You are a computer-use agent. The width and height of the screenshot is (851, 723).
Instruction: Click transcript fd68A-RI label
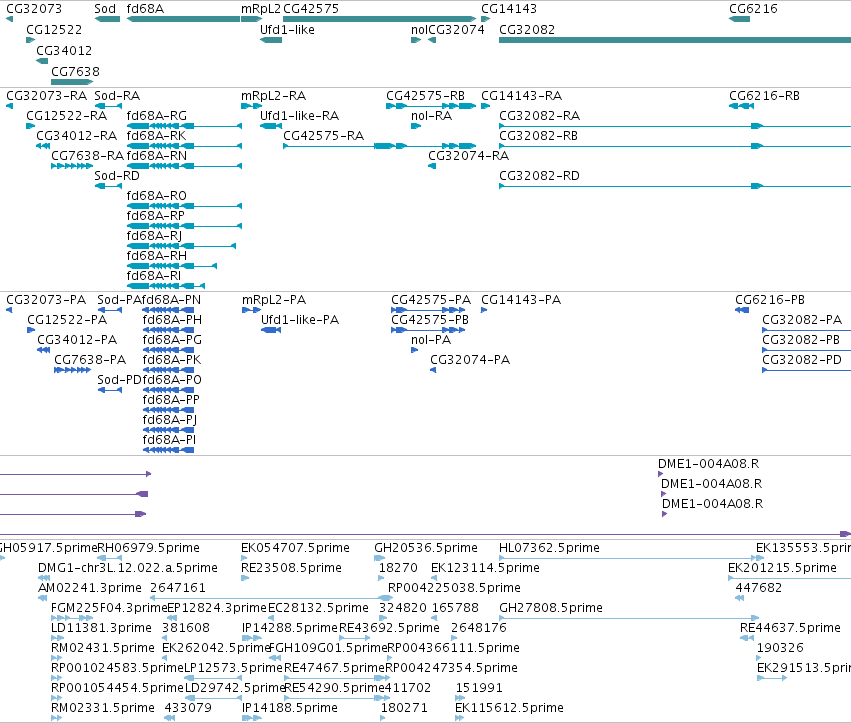pyautogui.click(x=154, y=276)
